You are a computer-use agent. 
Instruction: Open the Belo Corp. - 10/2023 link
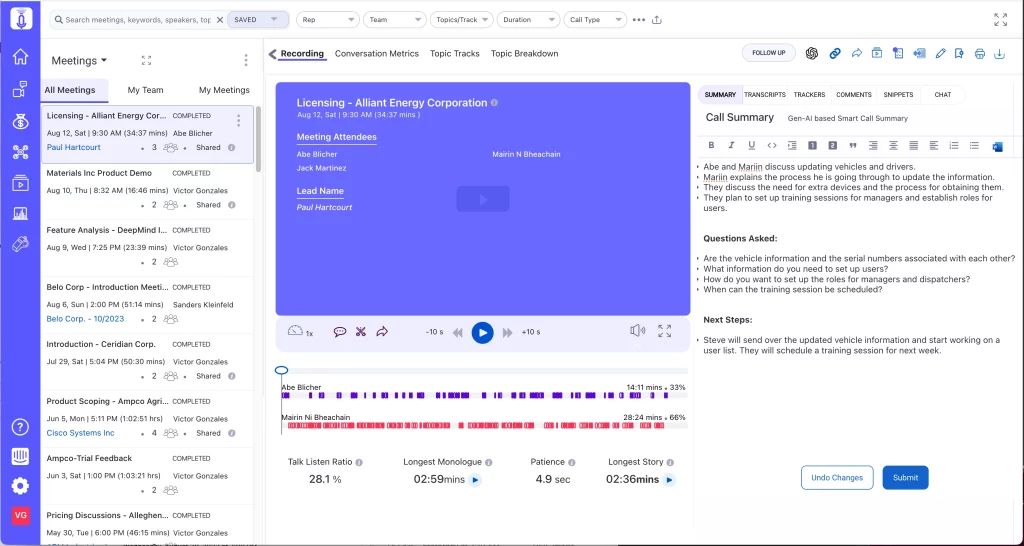(85, 319)
